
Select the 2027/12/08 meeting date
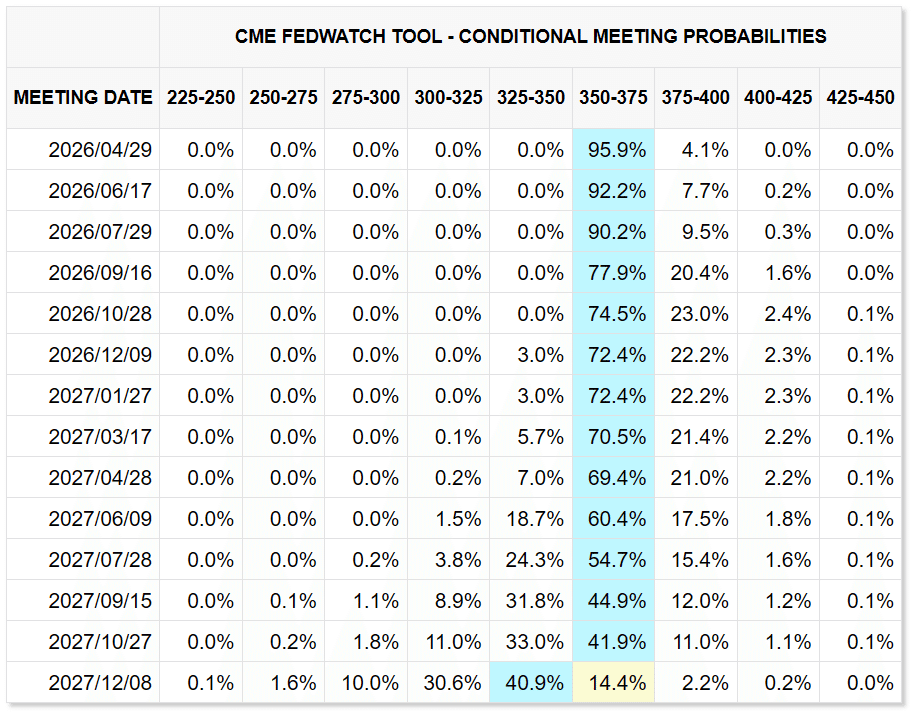(x=100, y=683)
